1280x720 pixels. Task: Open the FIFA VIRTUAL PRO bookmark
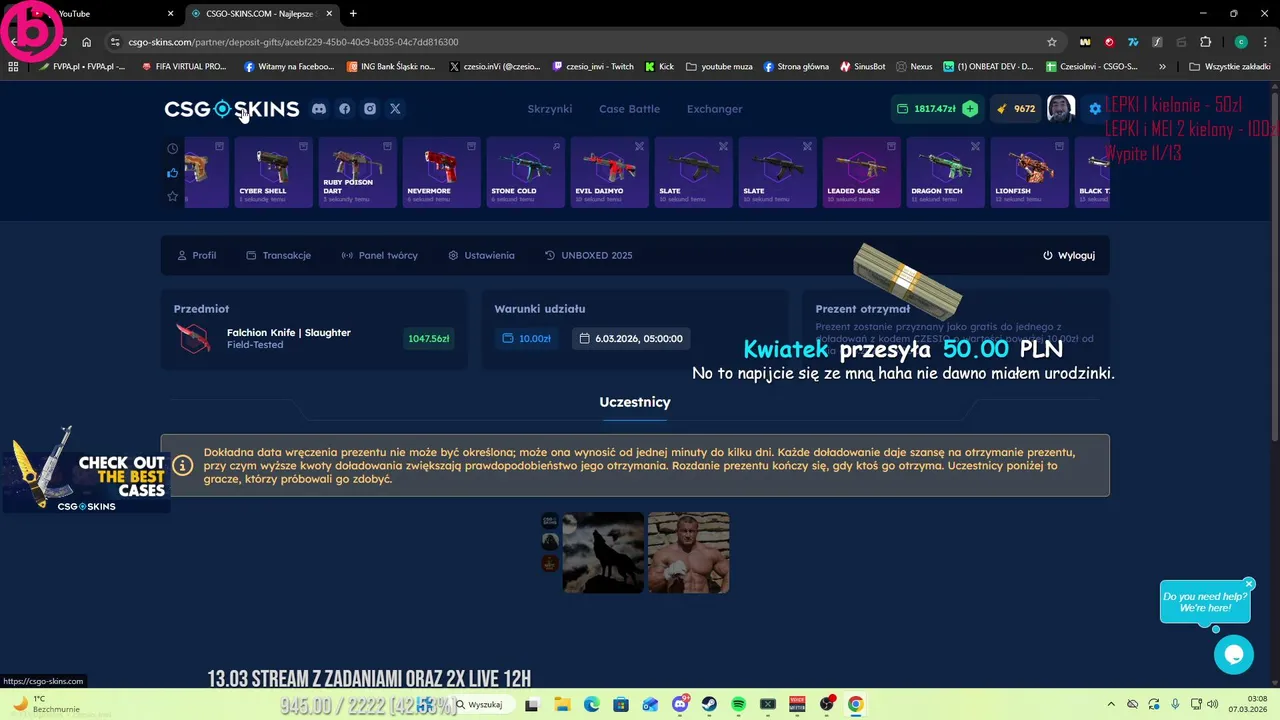[185, 67]
